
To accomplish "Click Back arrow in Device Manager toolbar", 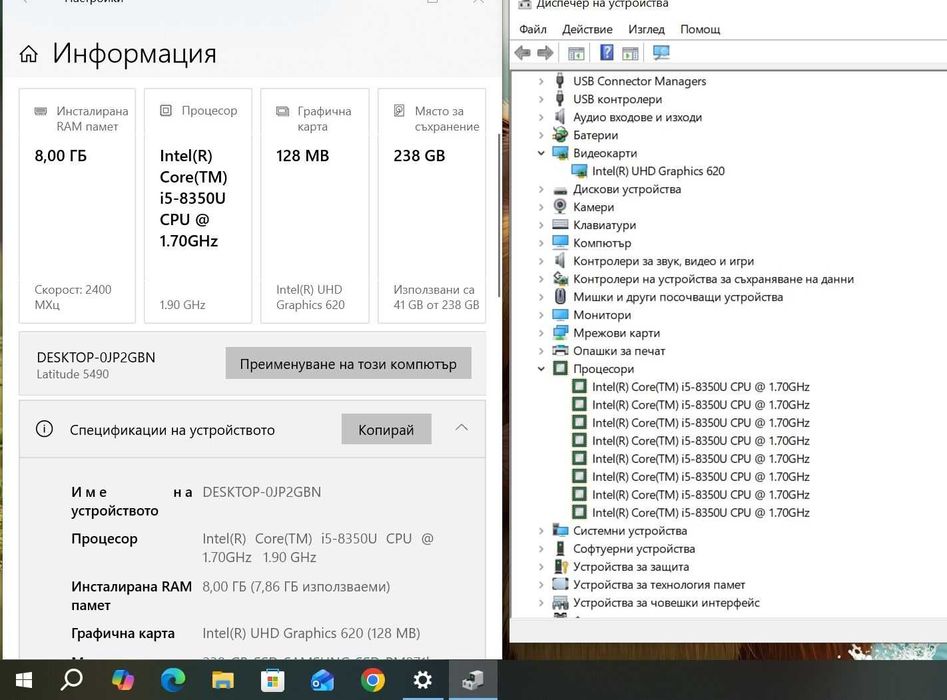I will [x=522, y=53].
